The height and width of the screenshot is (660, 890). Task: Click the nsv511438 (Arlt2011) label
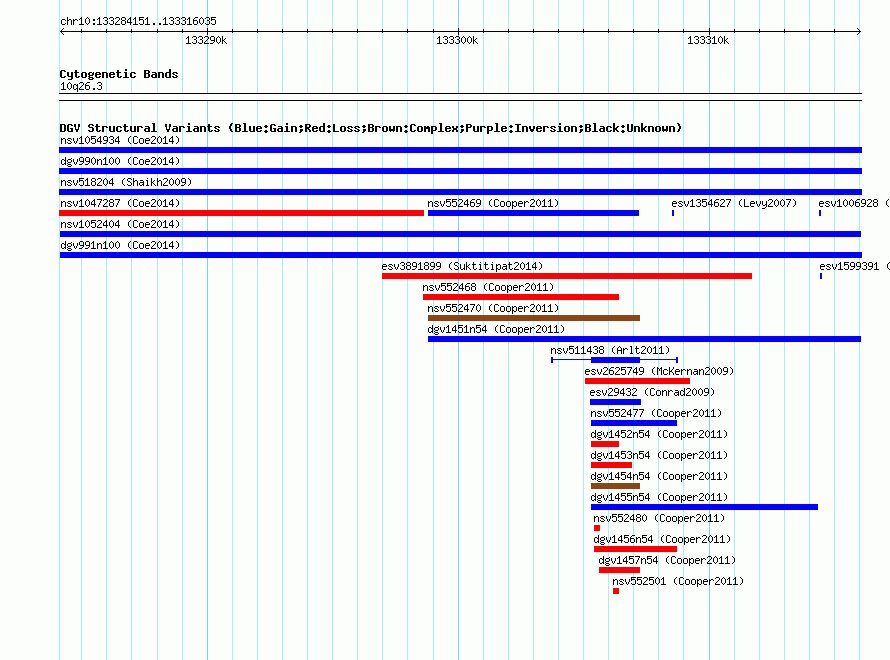610,350
